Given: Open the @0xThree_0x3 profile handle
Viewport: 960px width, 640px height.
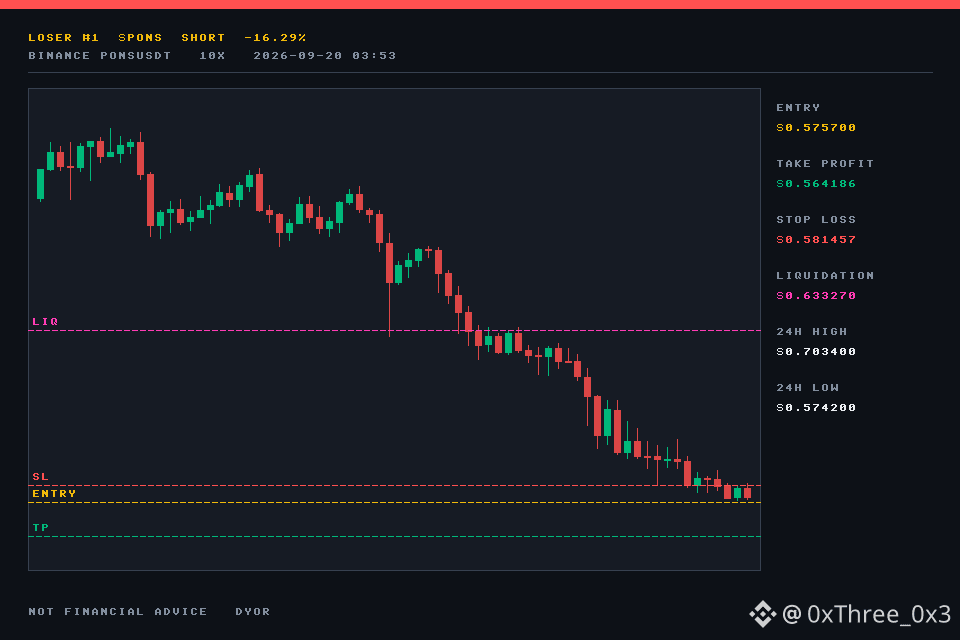Looking at the screenshot, I should (x=867, y=614).
